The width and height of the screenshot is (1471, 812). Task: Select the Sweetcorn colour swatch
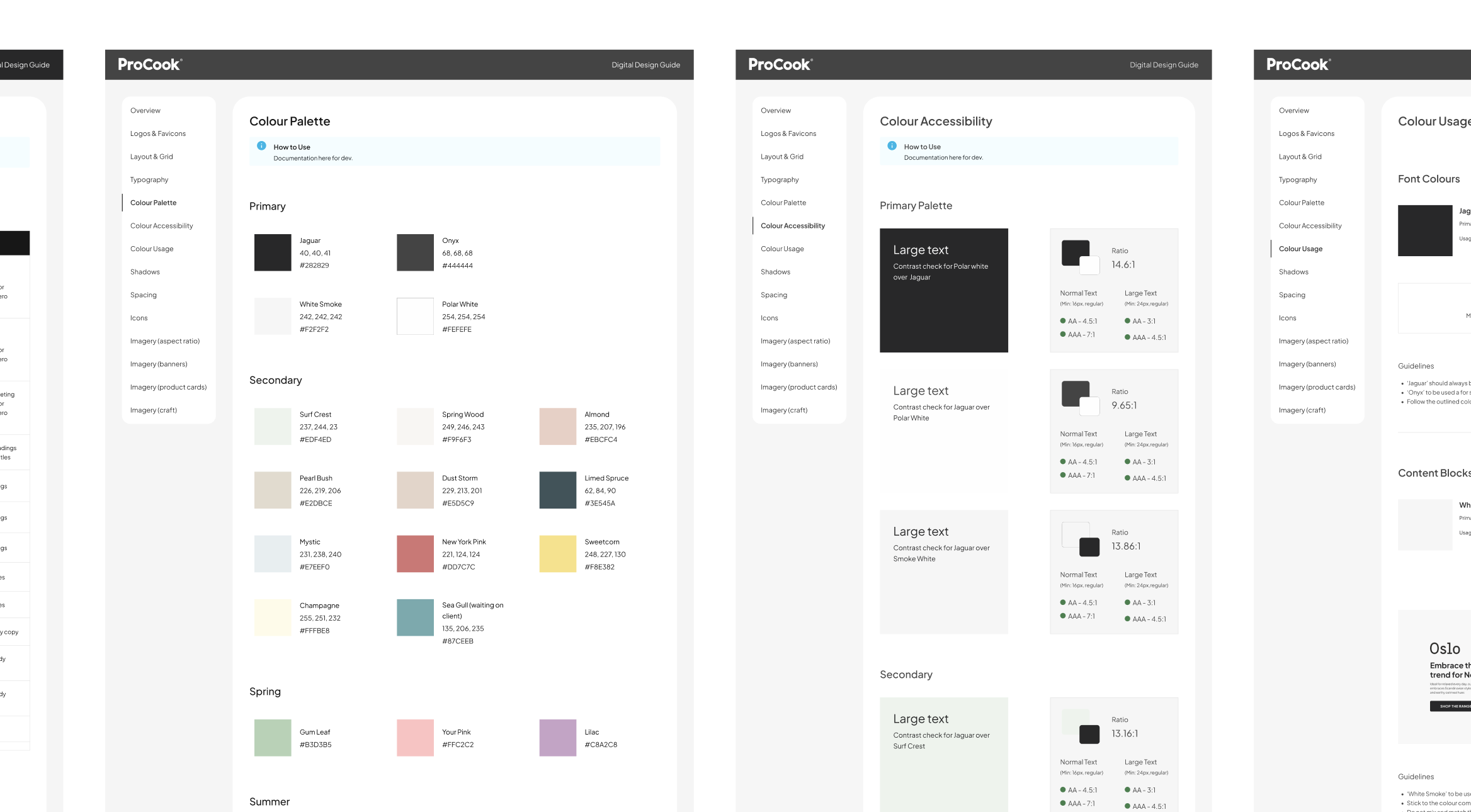[558, 553]
